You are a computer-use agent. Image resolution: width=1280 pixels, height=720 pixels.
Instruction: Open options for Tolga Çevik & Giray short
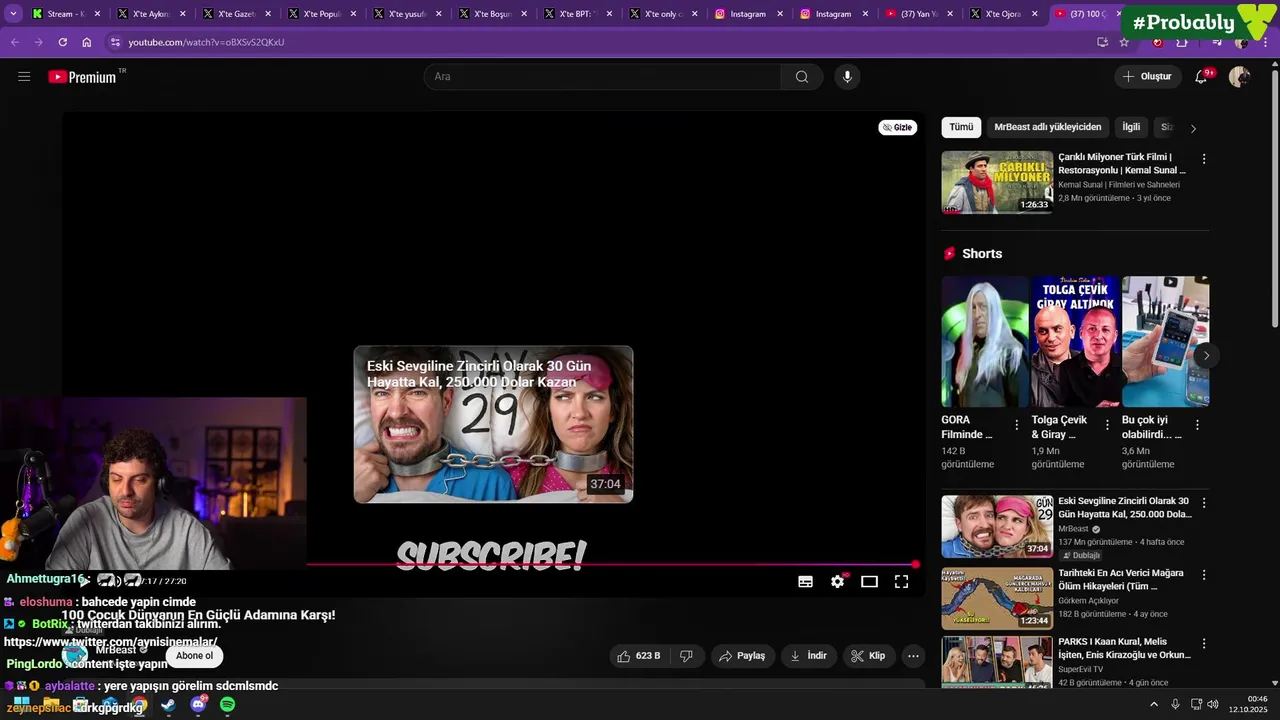(x=1107, y=425)
